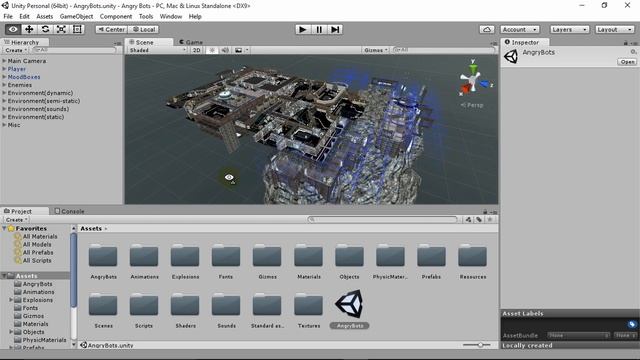This screenshot has width=640, height=360.
Task: Pause the game playback
Action: 319,29
